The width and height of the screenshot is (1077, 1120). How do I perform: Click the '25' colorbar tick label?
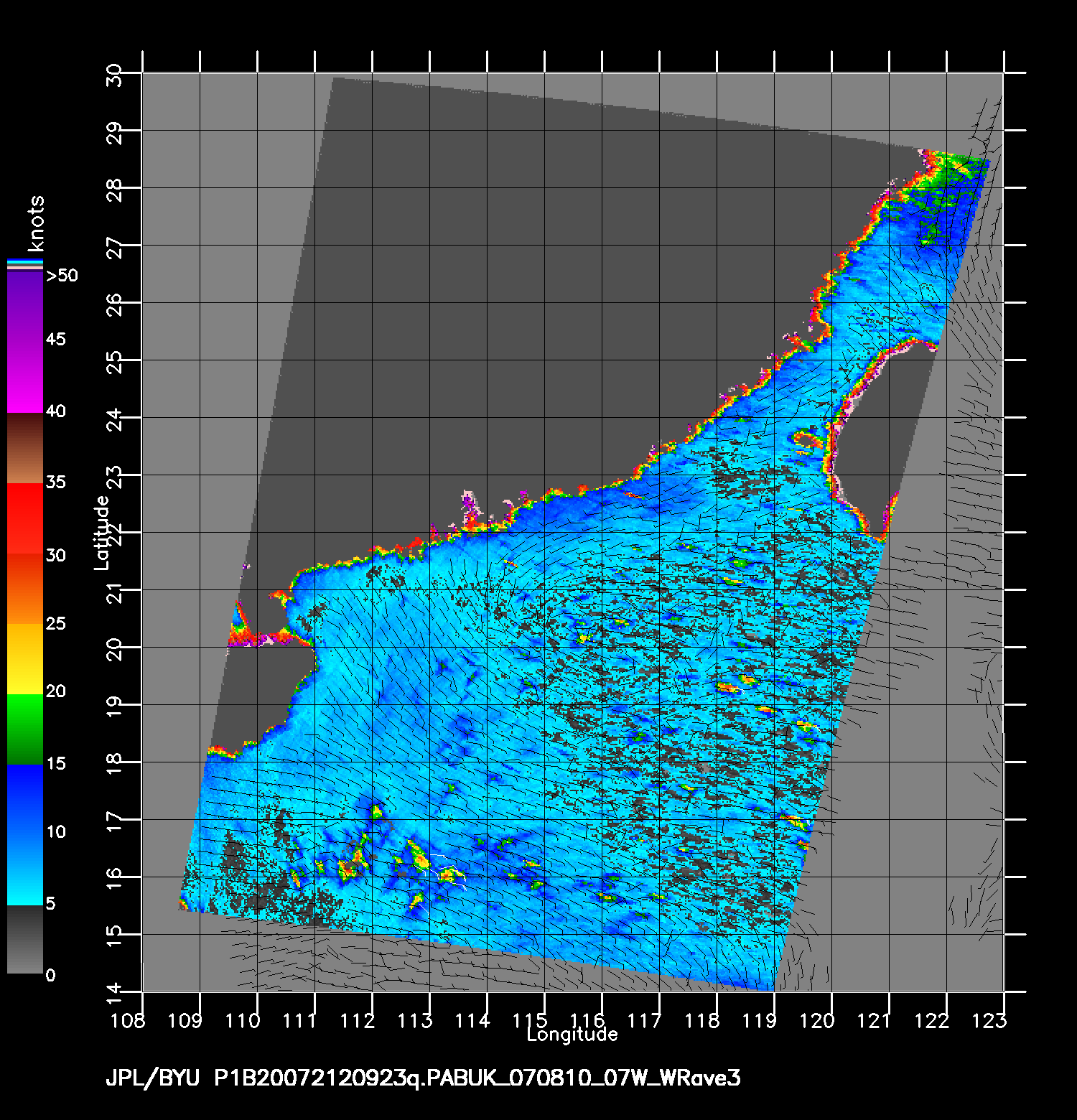[56, 623]
